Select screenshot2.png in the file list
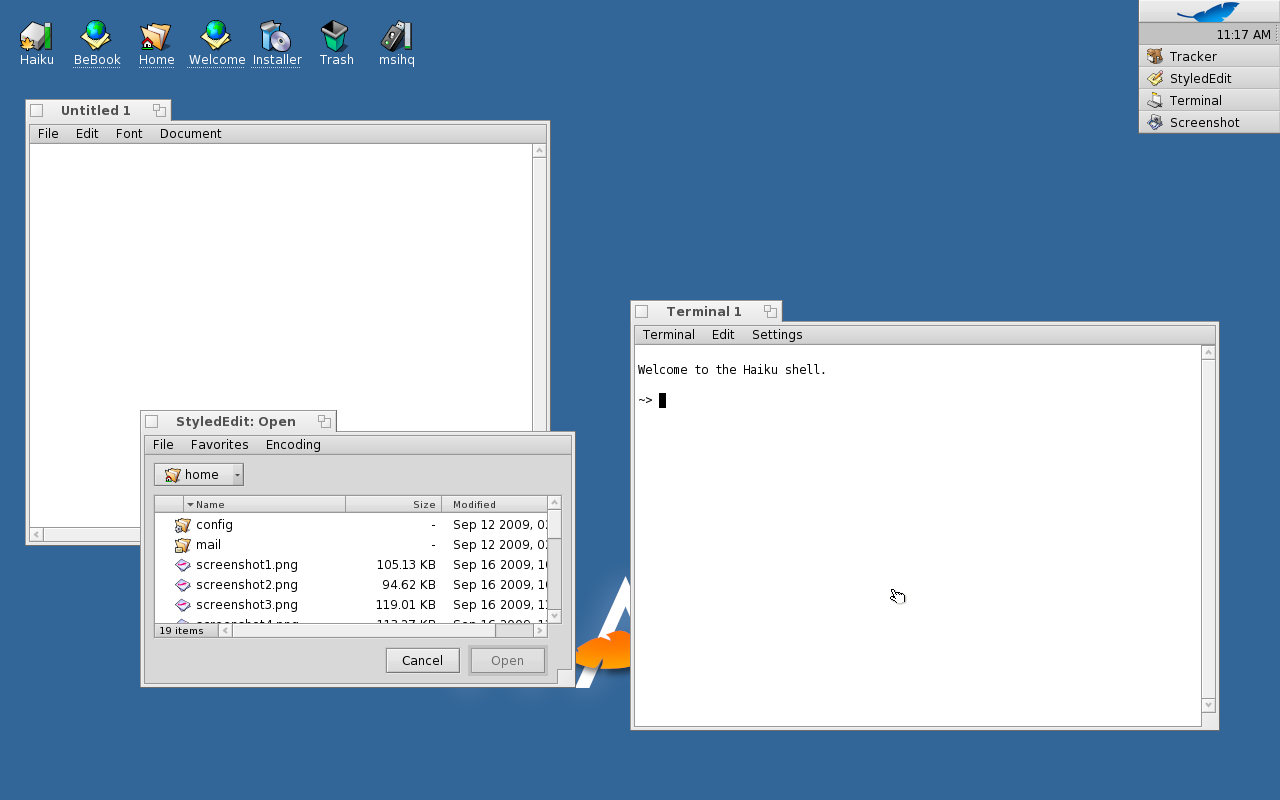 click(246, 585)
